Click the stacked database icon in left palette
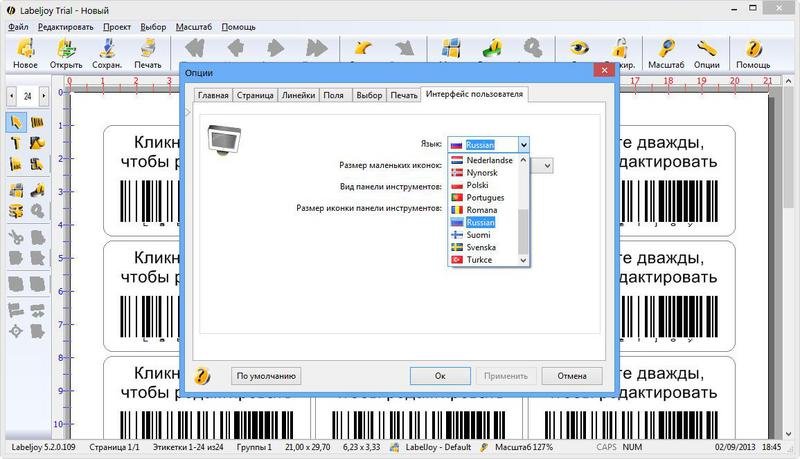Viewport: 800px width, 459px height. tap(16, 211)
